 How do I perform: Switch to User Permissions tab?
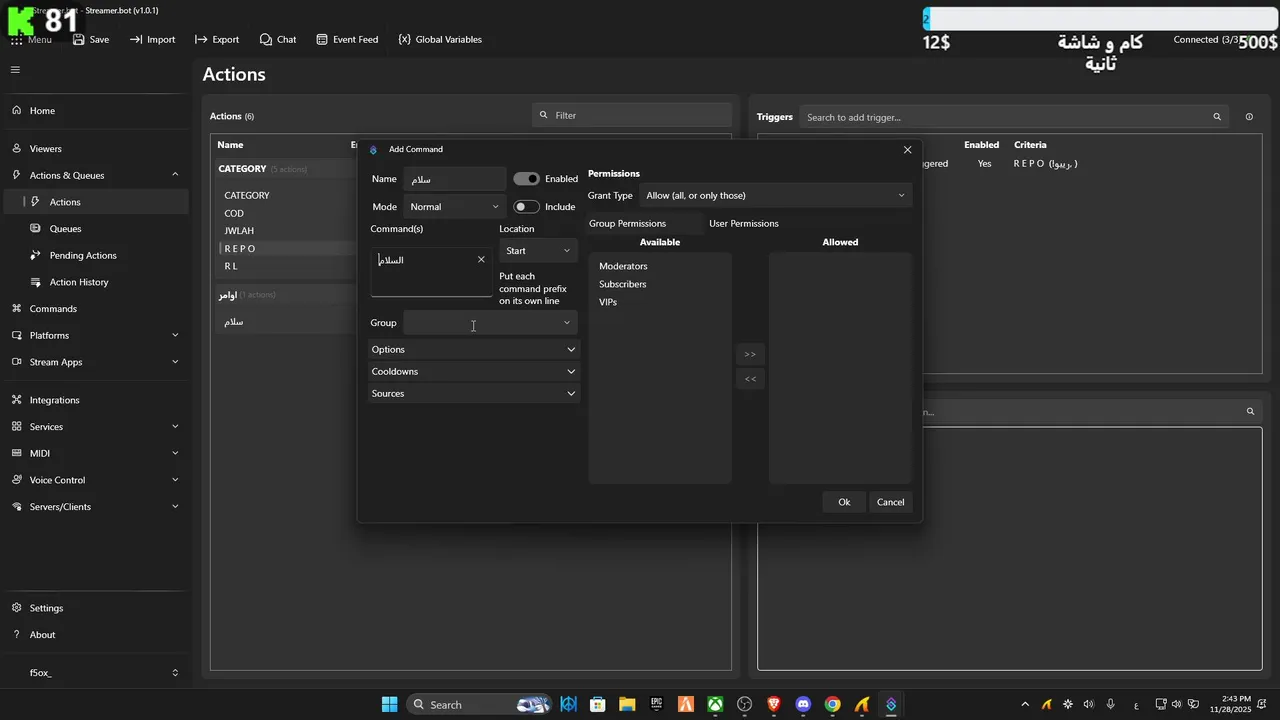[x=744, y=223]
